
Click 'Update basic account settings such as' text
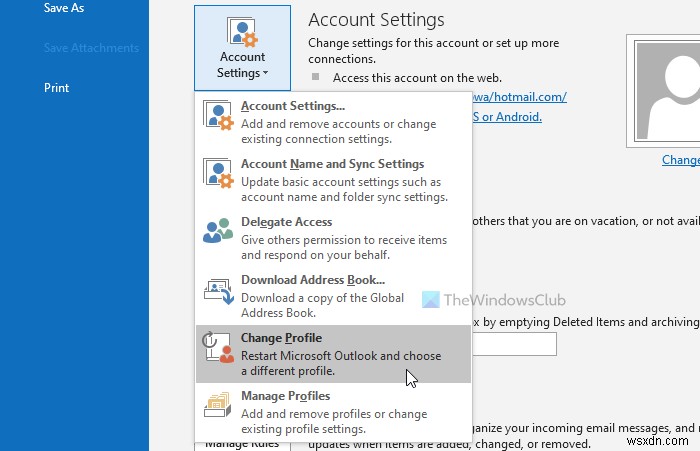(x=341, y=182)
